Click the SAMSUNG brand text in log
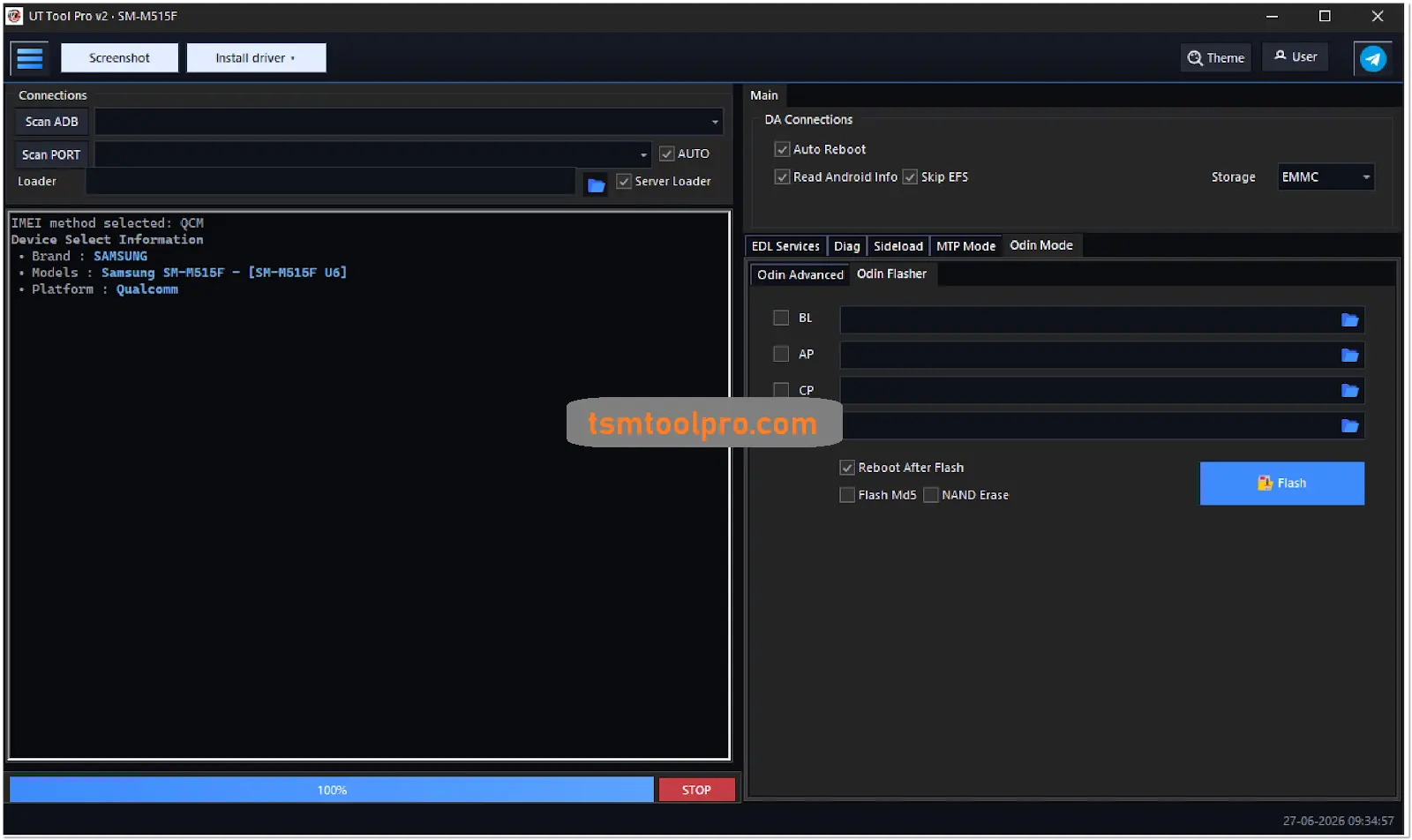1412x840 pixels. point(121,256)
